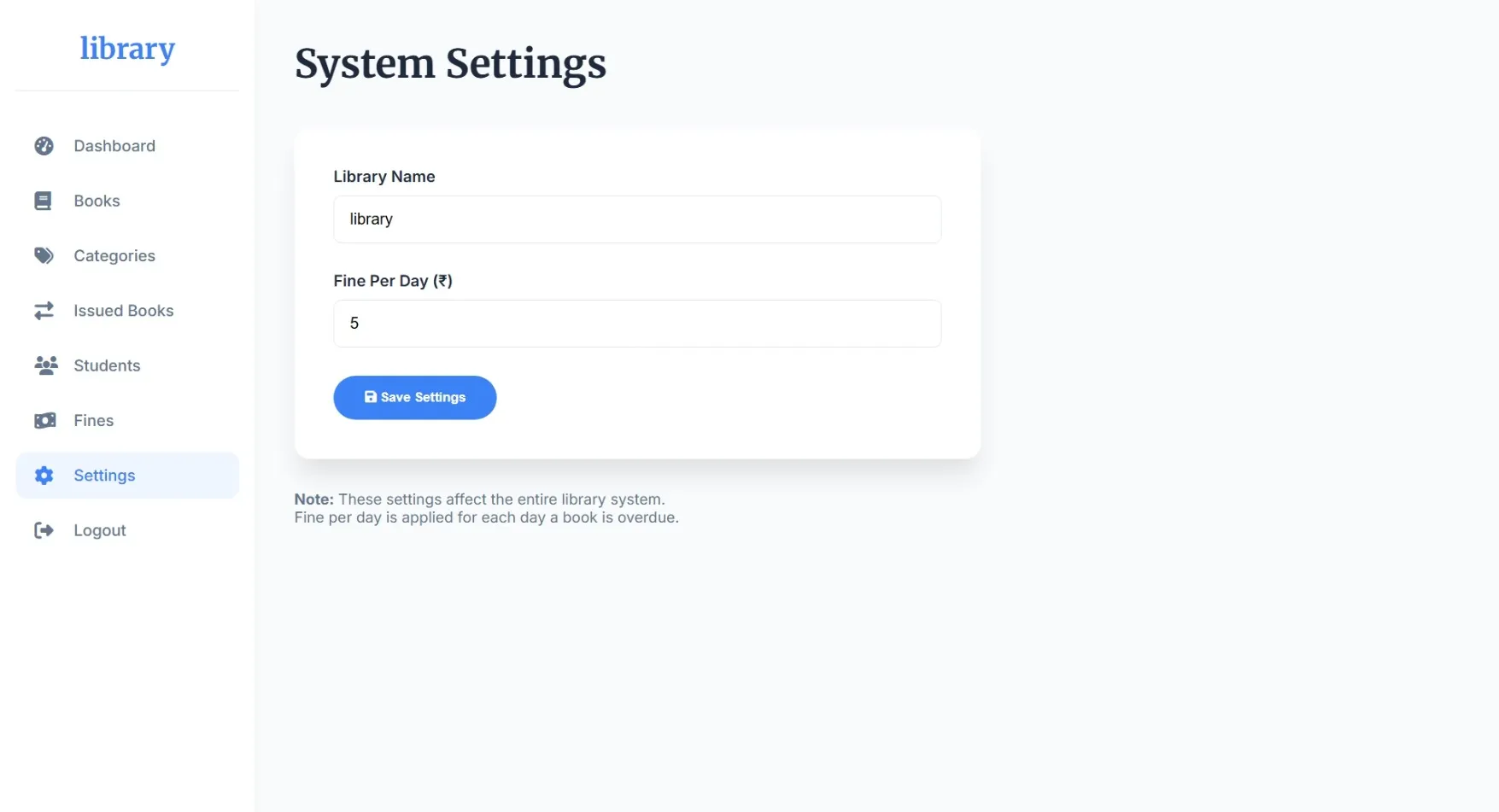Select the people icon next to Students
This screenshot has height=812, width=1499.
click(x=44, y=365)
